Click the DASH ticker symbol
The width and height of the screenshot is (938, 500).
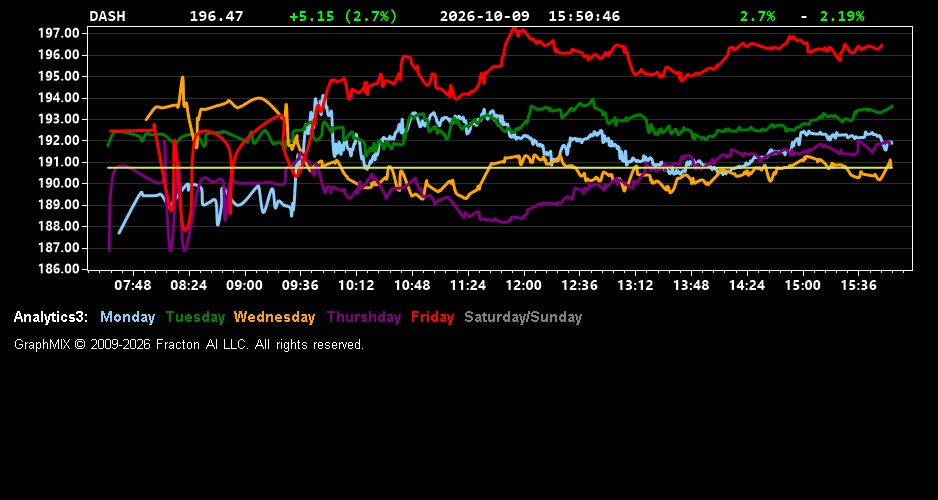coord(107,16)
